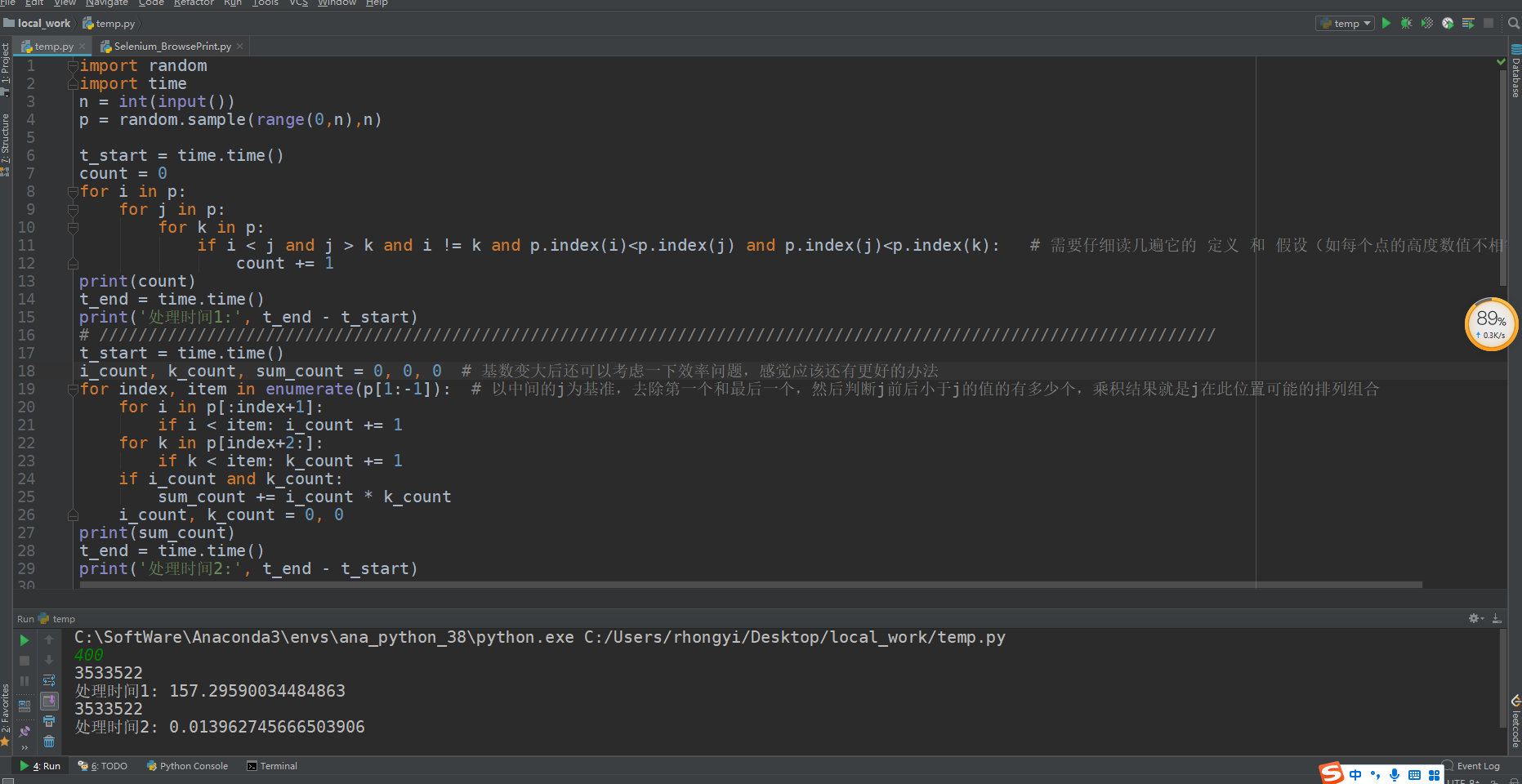Open the Terminal tool window
This screenshot has width=1522, height=784.
pyautogui.click(x=272, y=766)
